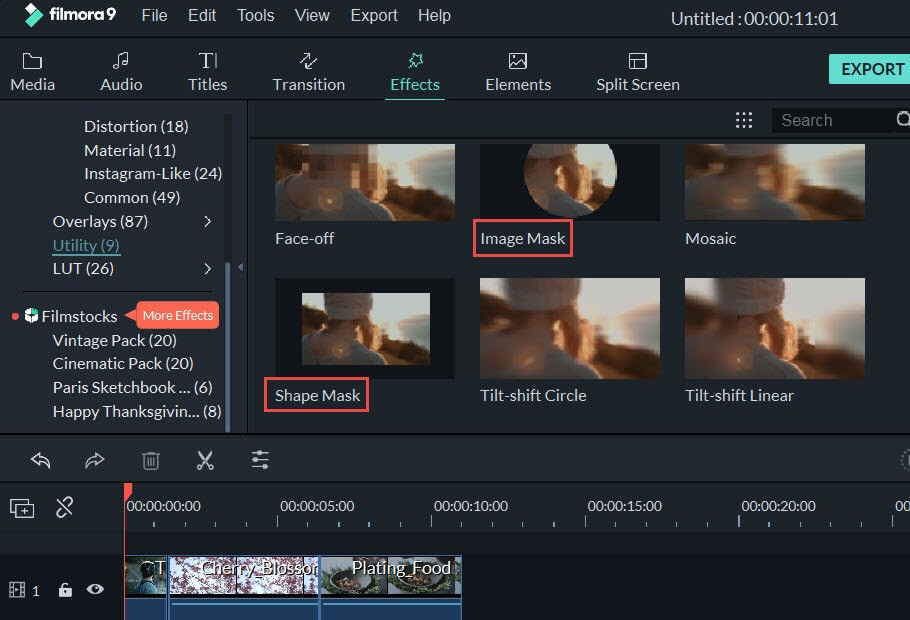Select the Cherry_Blossom clip on timeline
Image resolution: width=910 pixels, height=620 pixels.
pos(244,587)
